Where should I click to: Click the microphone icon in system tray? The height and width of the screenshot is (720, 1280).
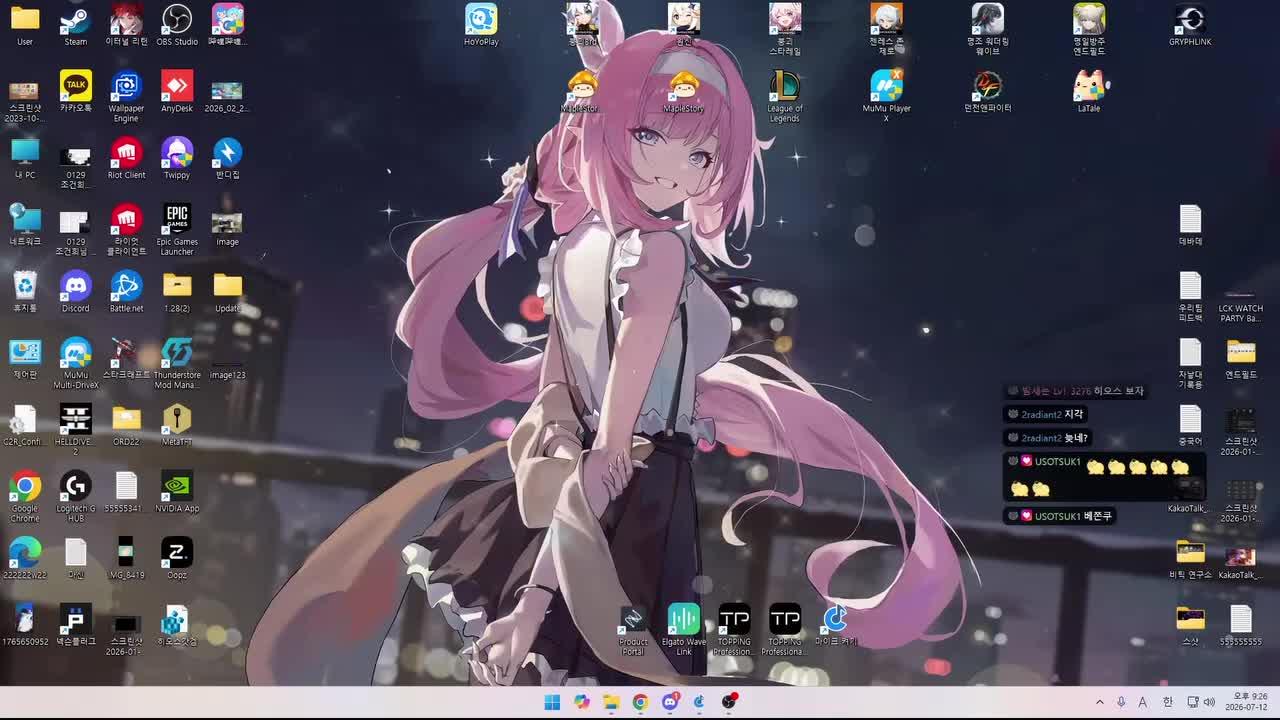point(1121,702)
